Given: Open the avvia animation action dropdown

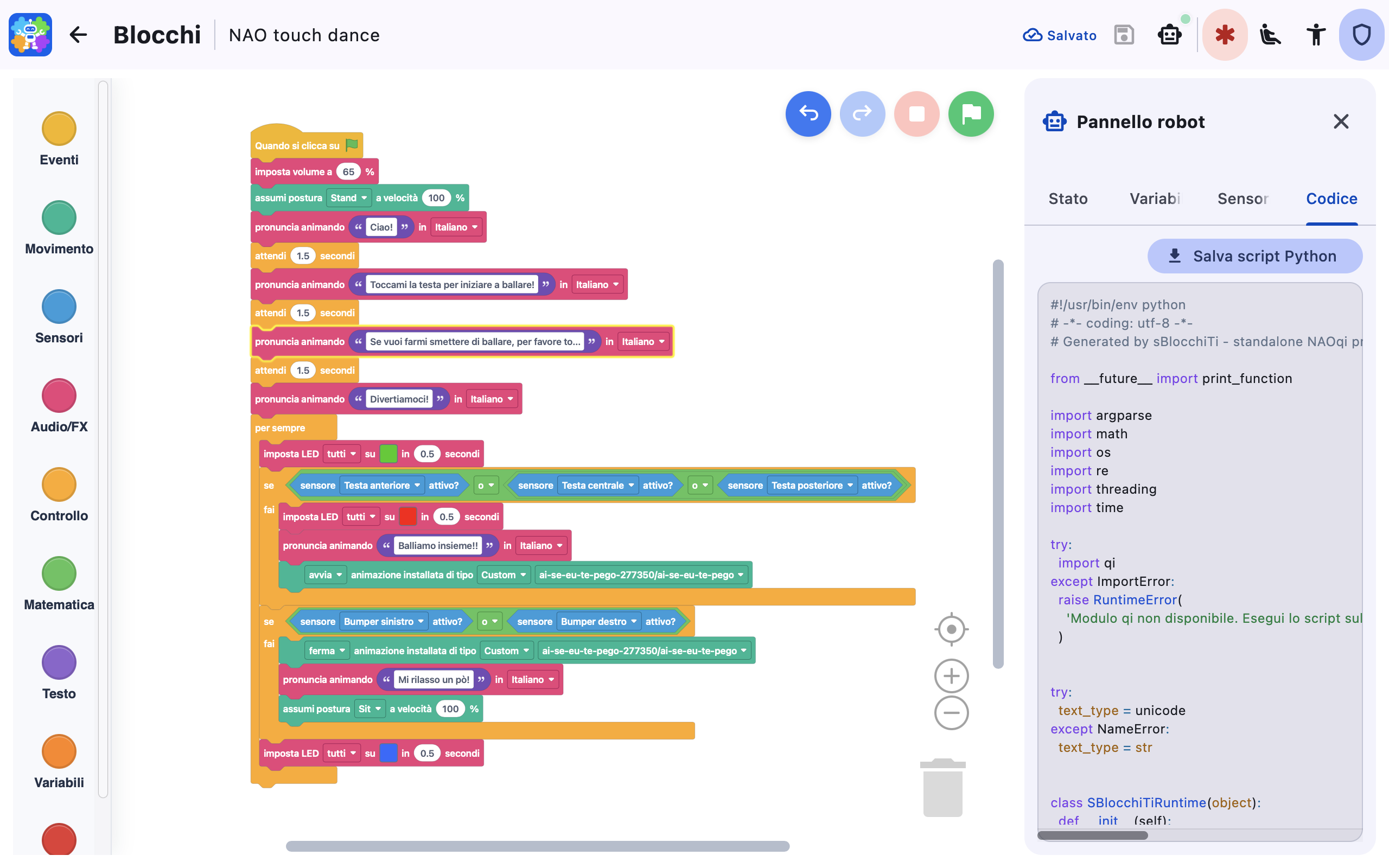Looking at the screenshot, I should tap(325, 575).
